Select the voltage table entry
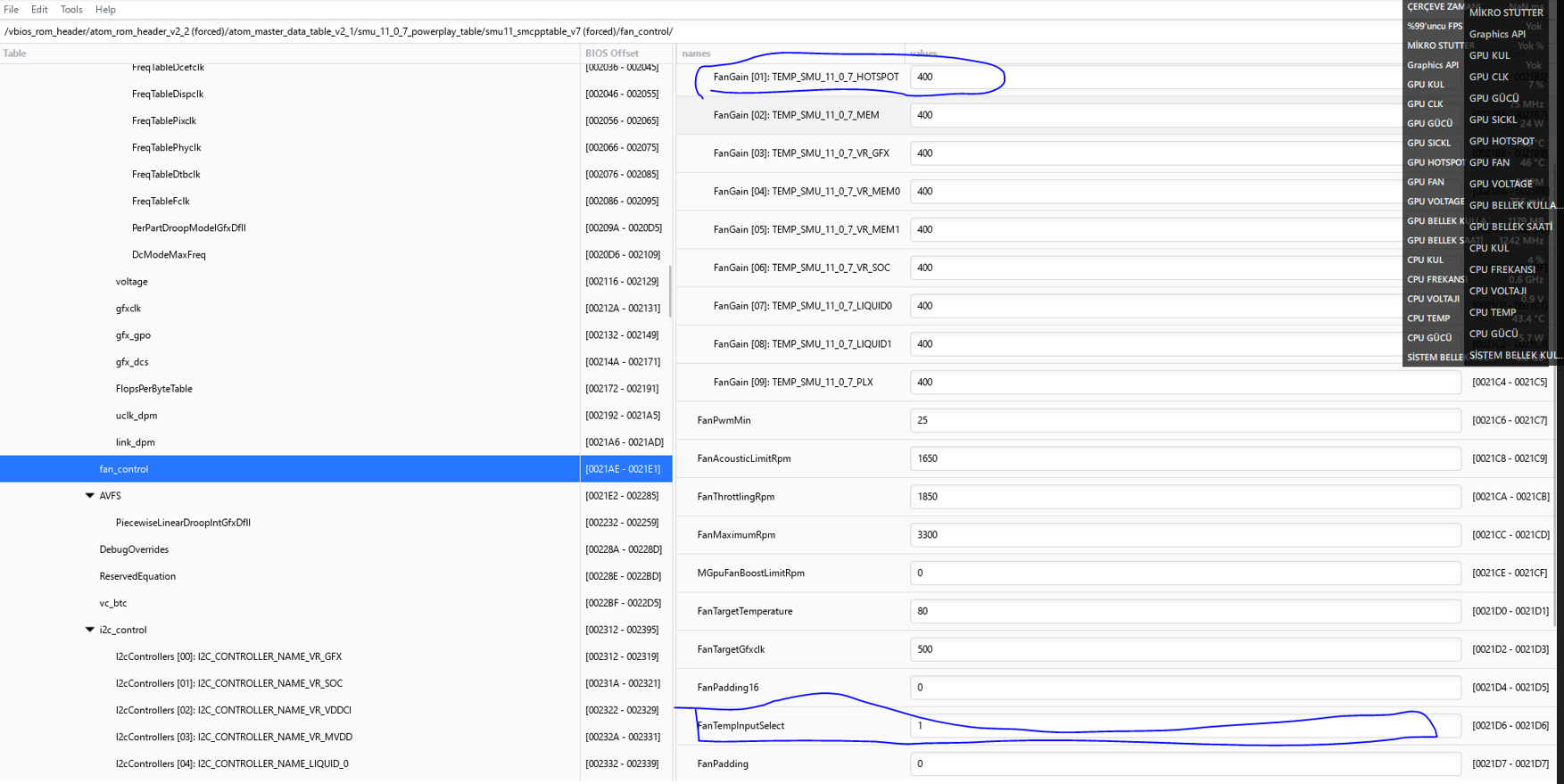 [x=131, y=282]
